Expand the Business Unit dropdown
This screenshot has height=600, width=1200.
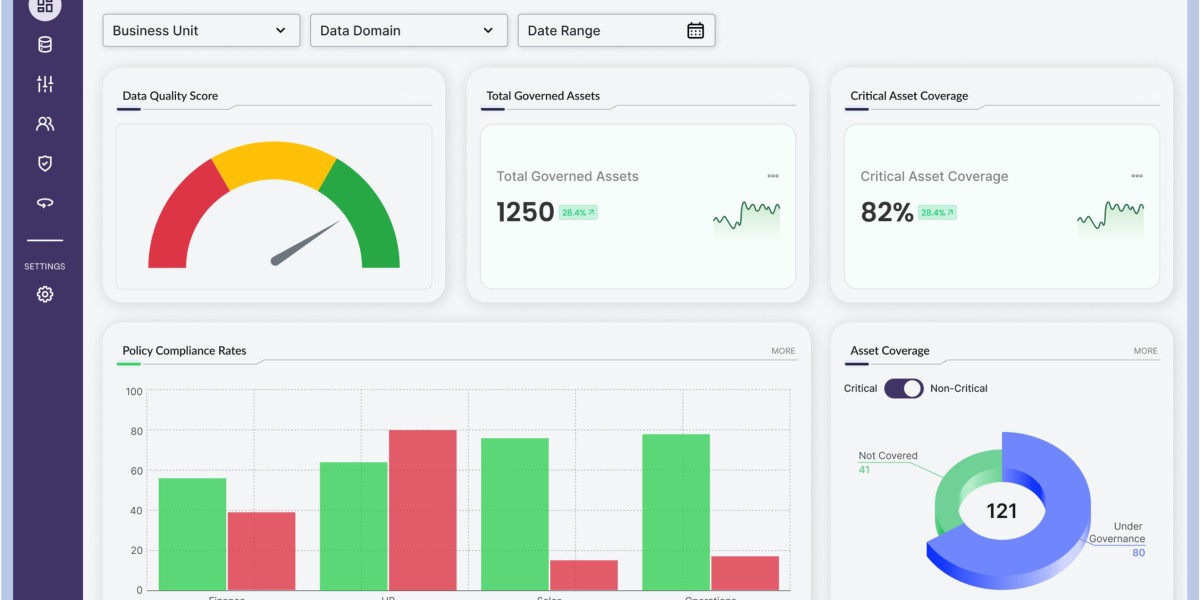click(x=201, y=31)
